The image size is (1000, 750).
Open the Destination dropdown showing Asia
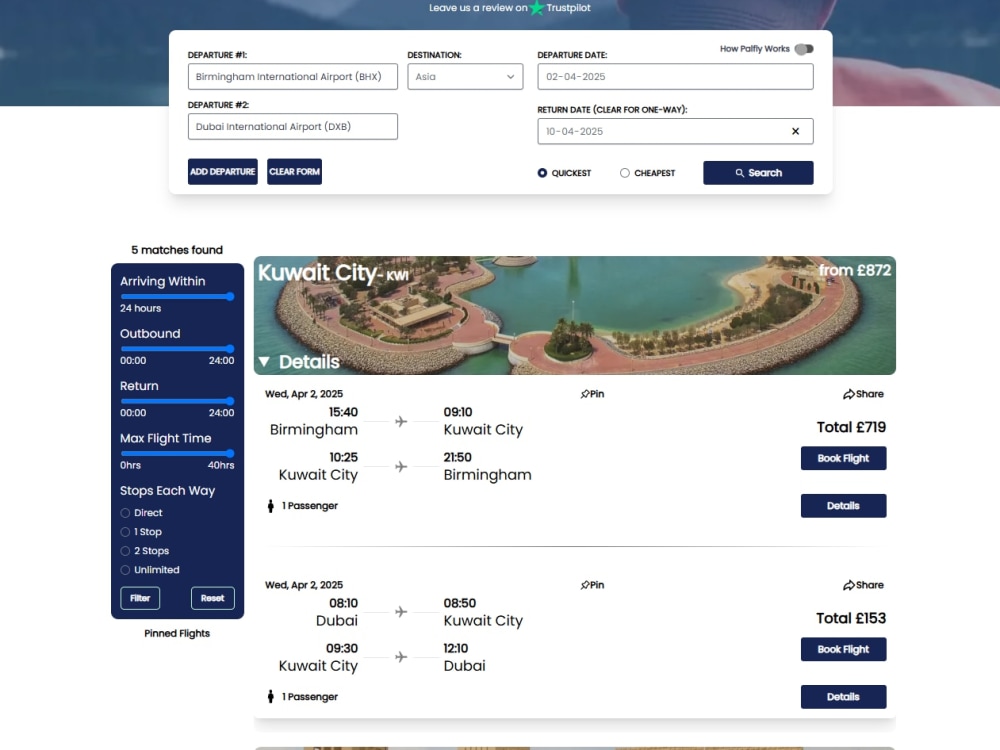point(465,77)
